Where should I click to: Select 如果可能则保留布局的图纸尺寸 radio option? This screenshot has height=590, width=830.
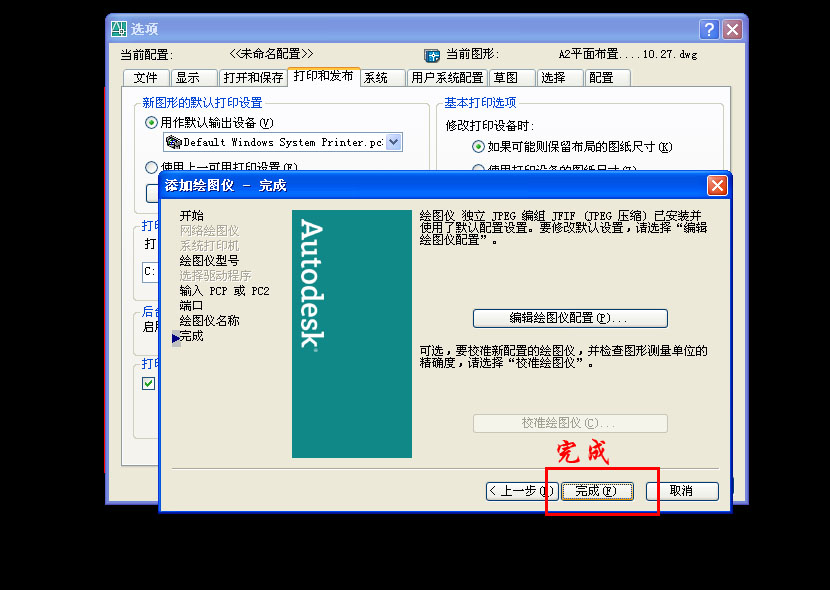pyautogui.click(x=478, y=147)
